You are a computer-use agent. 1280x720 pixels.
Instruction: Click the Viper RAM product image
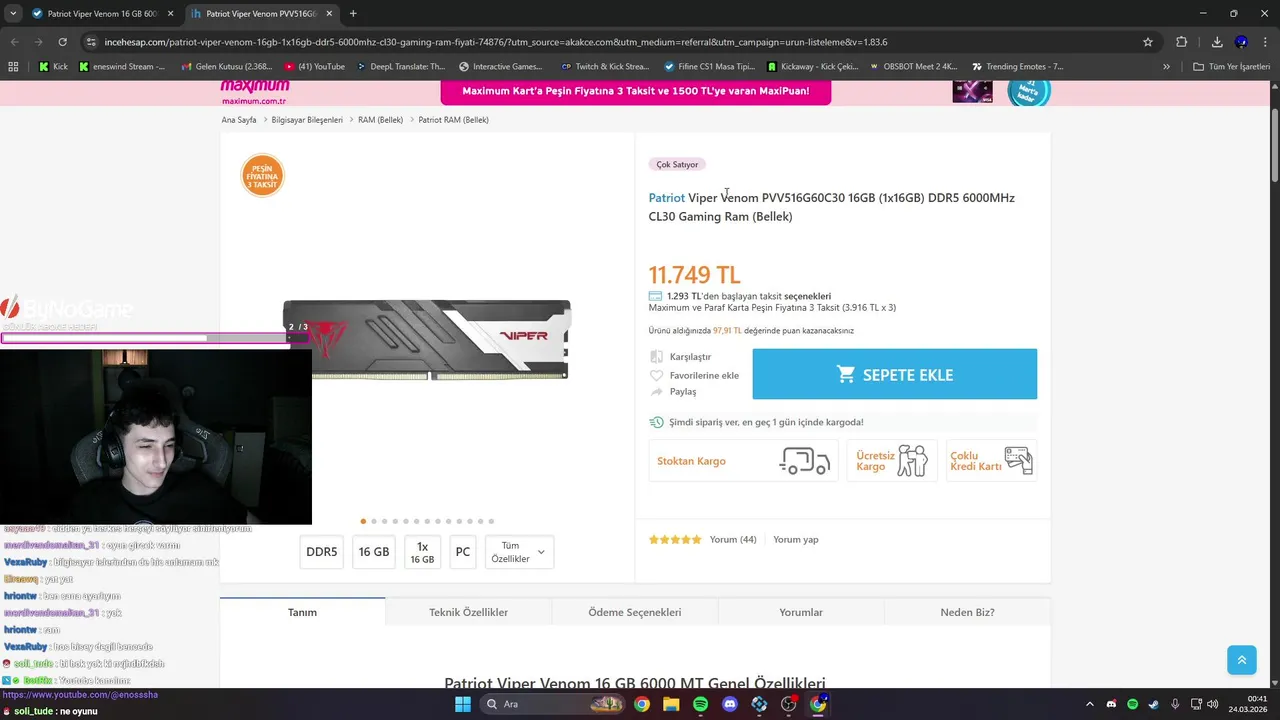[427, 340]
